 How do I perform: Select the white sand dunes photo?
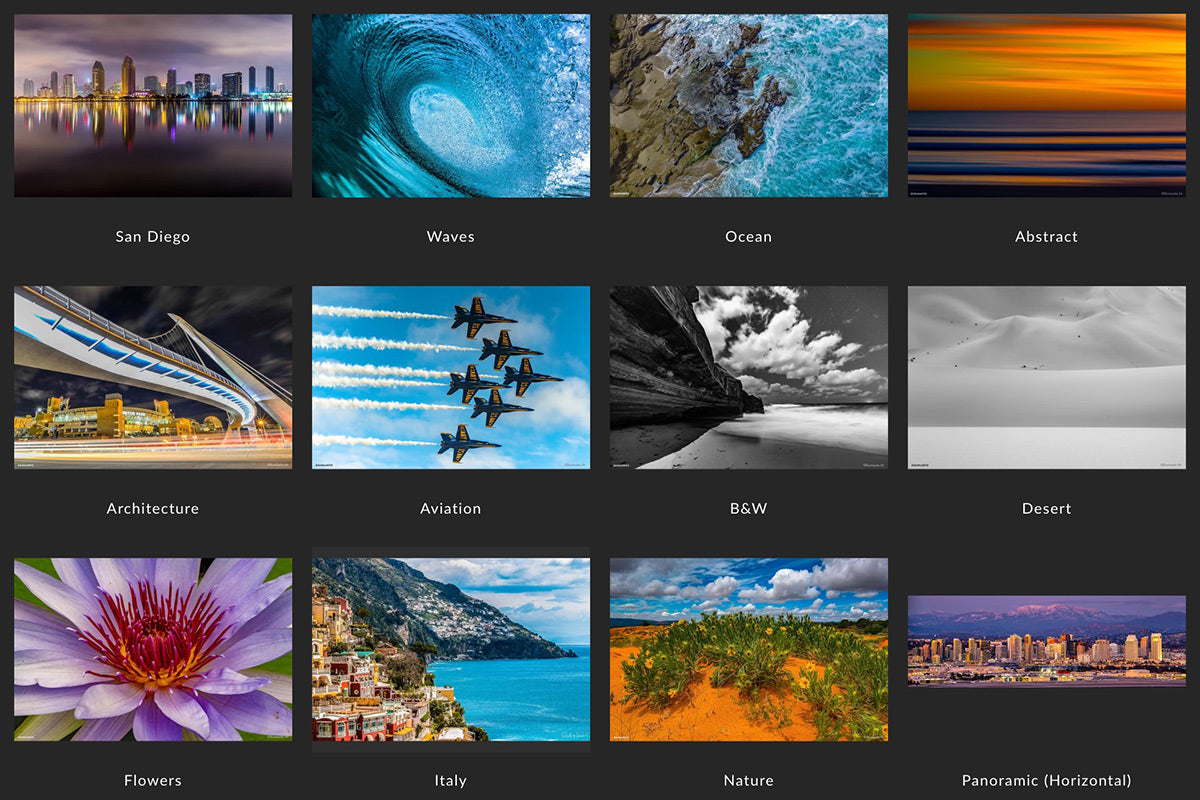[x=1047, y=377]
